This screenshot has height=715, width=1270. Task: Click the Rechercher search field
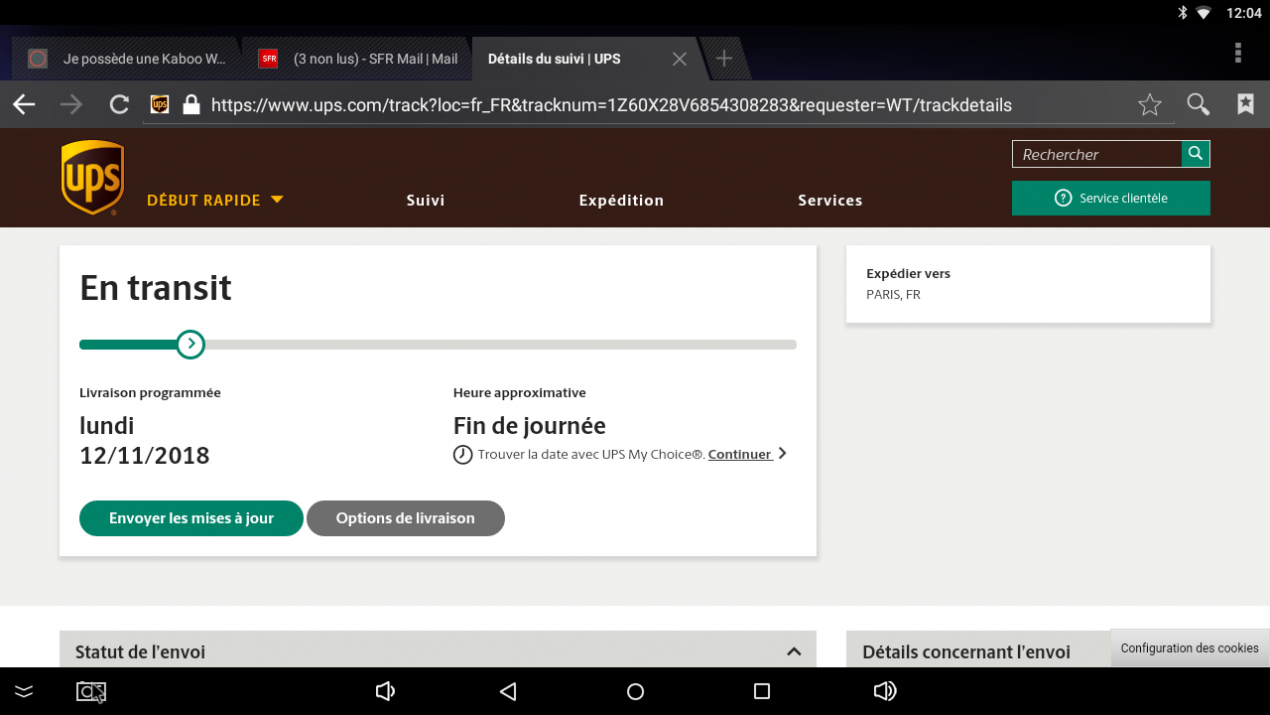click(x=1097, y=154)
